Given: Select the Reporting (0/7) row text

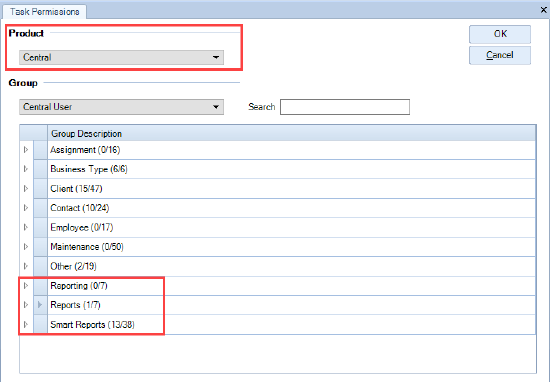Looking at the screenshot, I should click(79, 286).
